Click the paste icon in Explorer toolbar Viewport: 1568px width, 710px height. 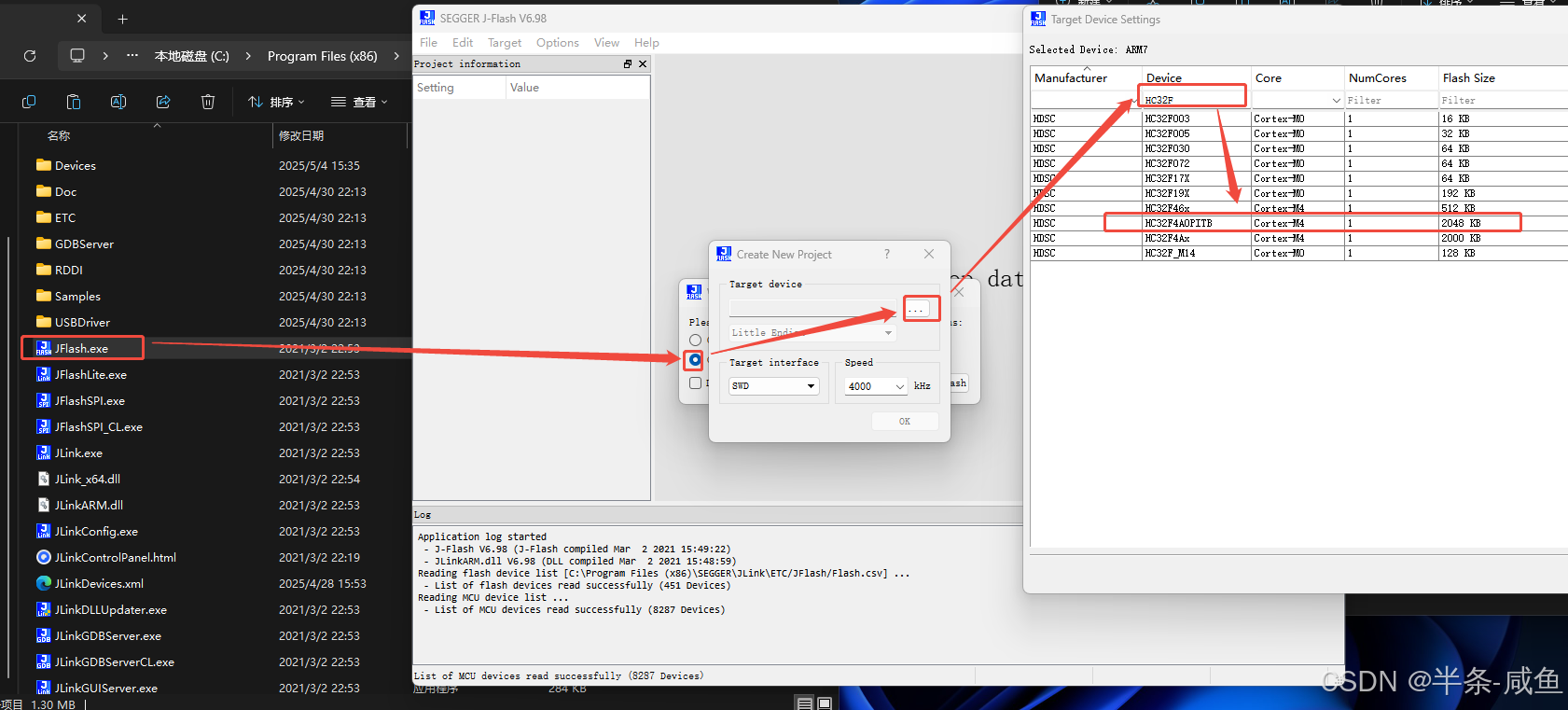point(74,102)
